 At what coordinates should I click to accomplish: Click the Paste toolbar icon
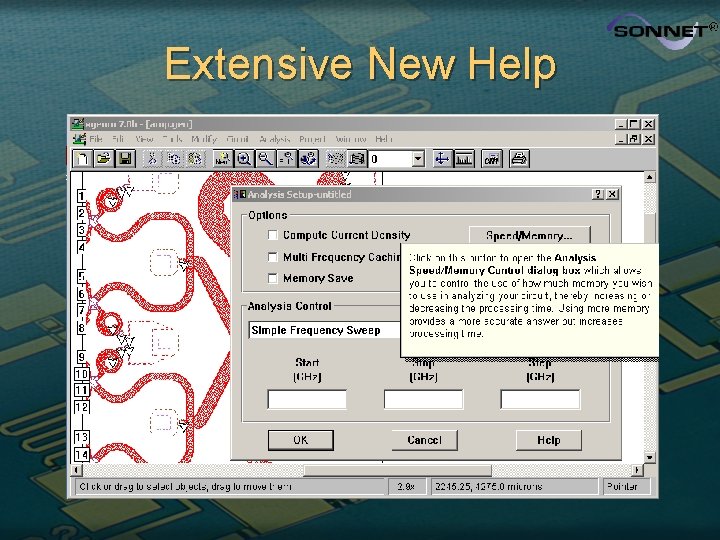pos(195,159)
